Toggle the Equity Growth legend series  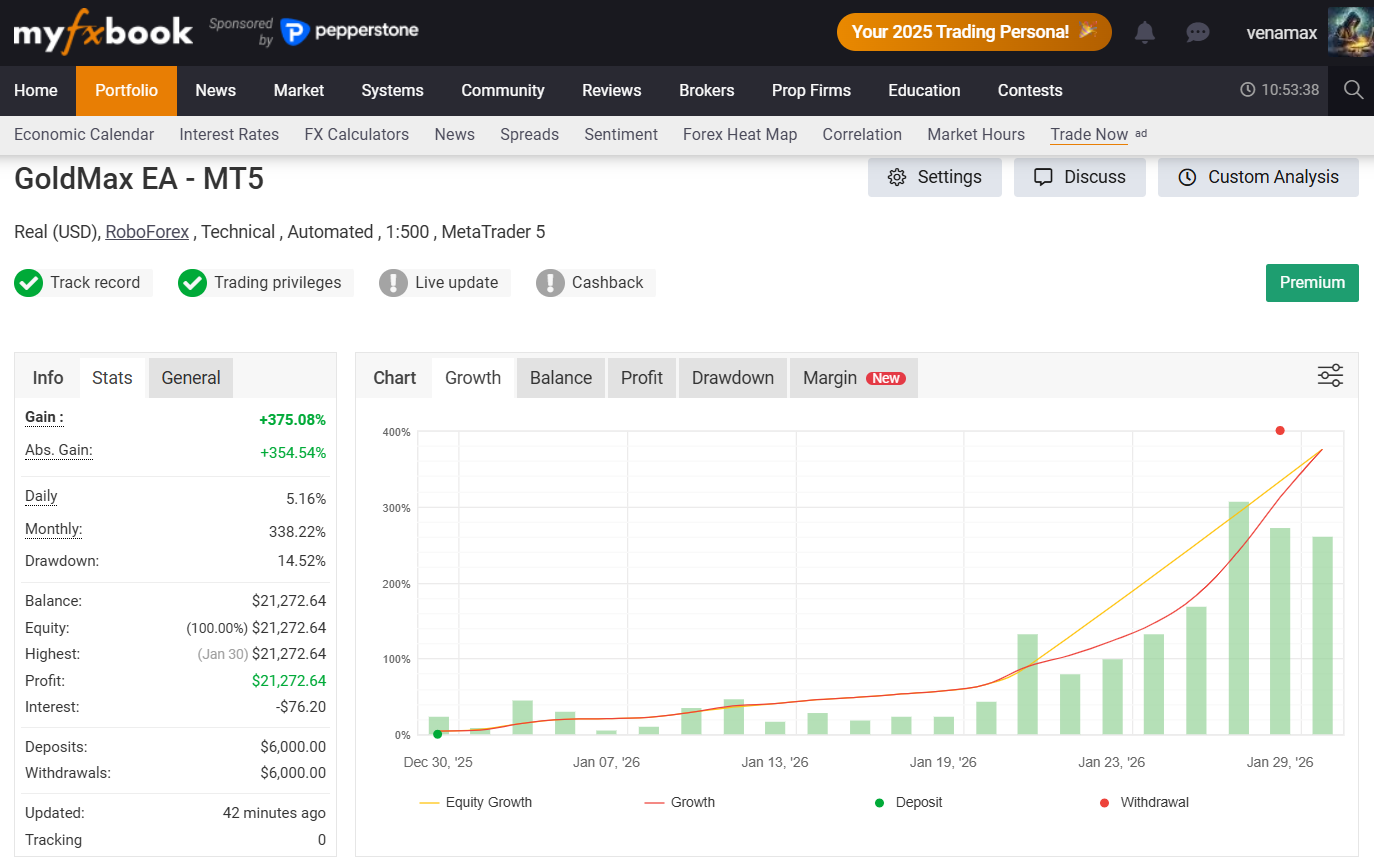476,802
